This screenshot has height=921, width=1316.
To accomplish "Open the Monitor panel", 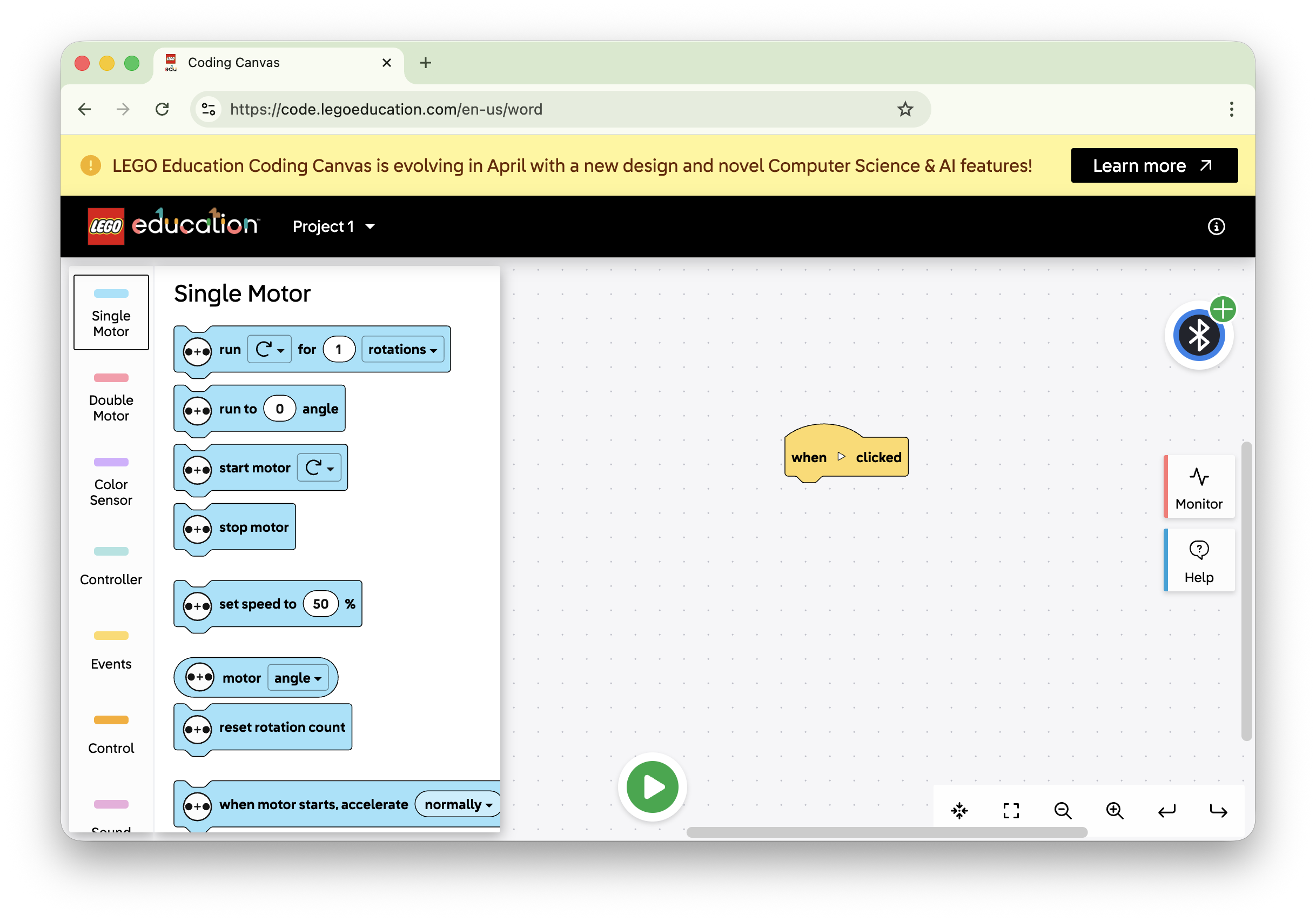I will (1198, 487).
